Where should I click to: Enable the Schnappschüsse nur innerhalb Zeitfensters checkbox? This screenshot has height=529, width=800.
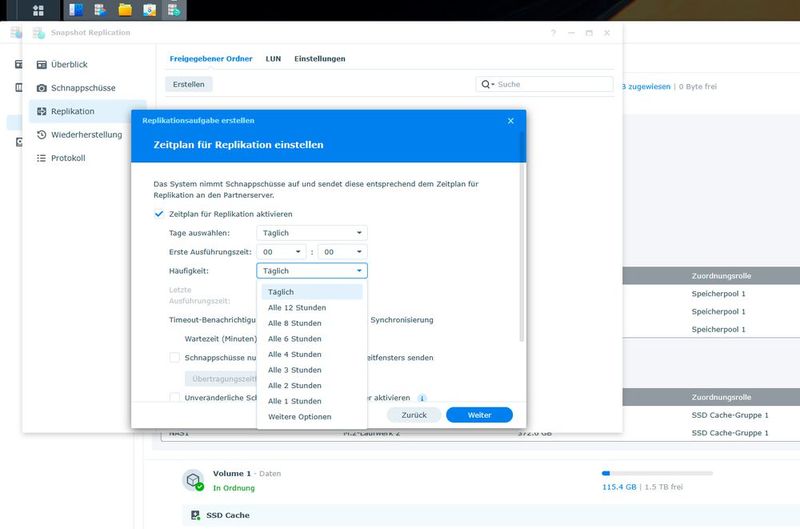point(174,357)
